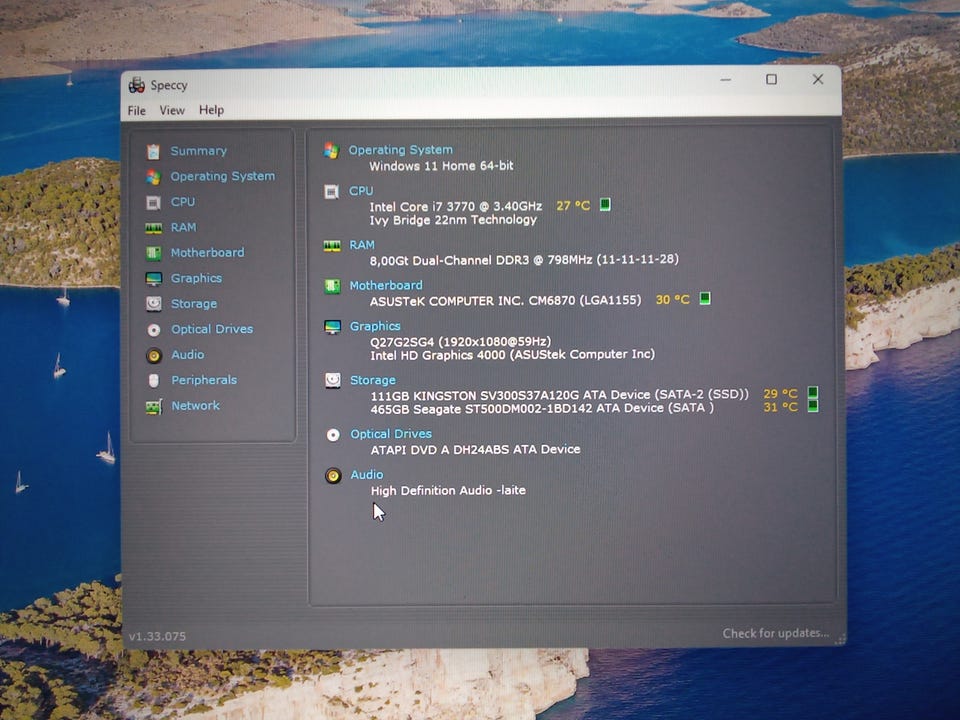Click the motherboard temperature 30 °C value
The width and height of the screenshot is (960, 720).
673,299
